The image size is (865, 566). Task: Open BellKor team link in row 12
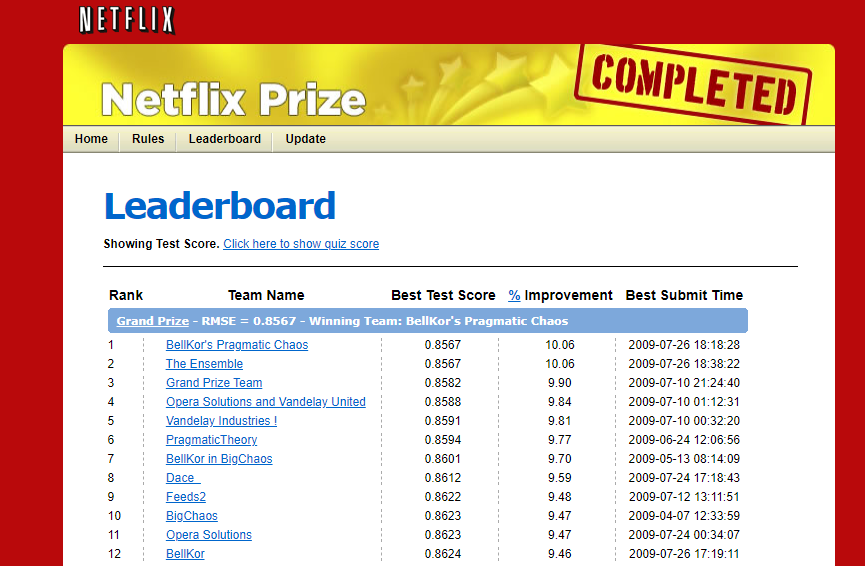[x=185, y=554]
